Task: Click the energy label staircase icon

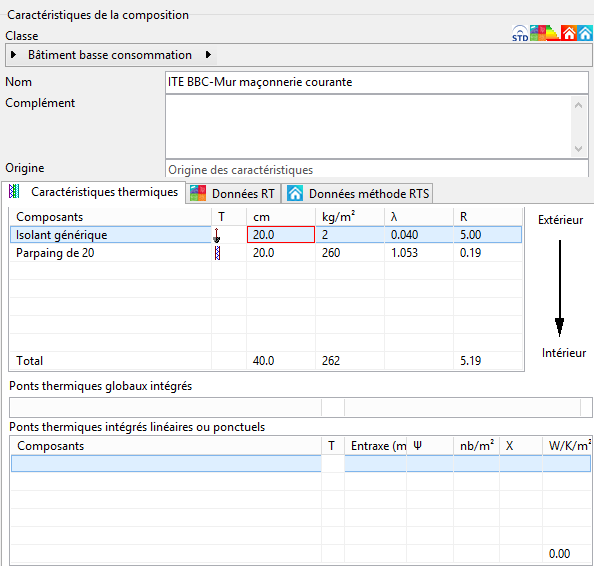Action: [553, 33]
